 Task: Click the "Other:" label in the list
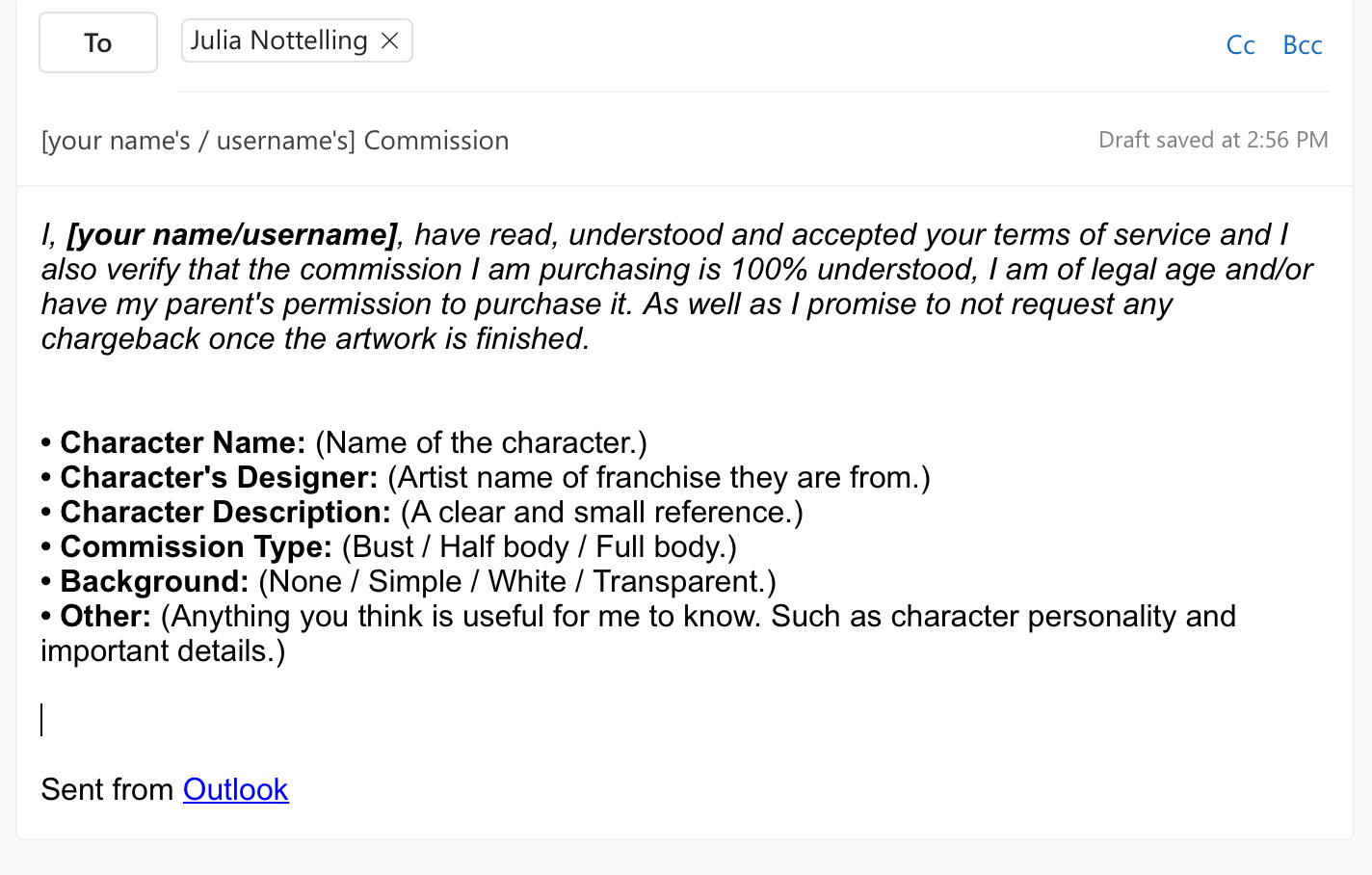pyautogui.click(x=105, y=617)
